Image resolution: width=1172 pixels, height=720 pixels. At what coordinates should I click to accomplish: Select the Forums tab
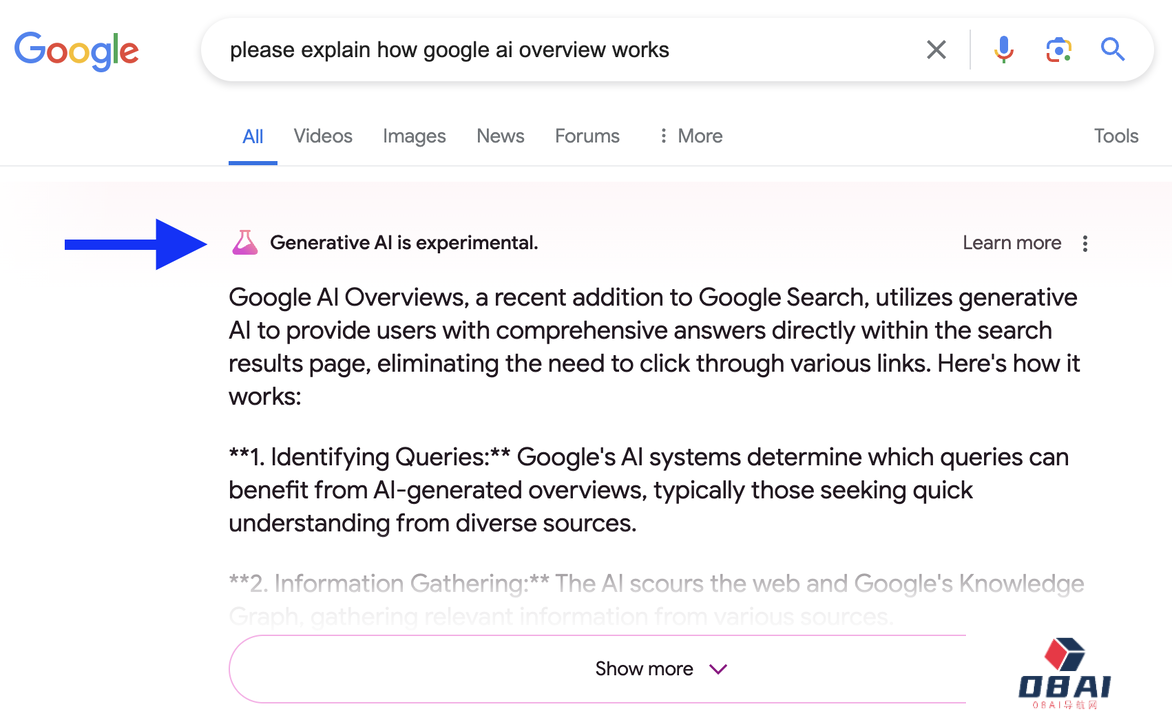(587, 136)
